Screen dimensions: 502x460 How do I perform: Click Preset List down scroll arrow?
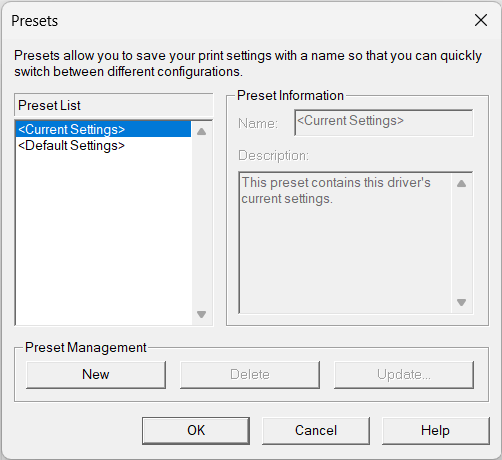coord(201,314)
